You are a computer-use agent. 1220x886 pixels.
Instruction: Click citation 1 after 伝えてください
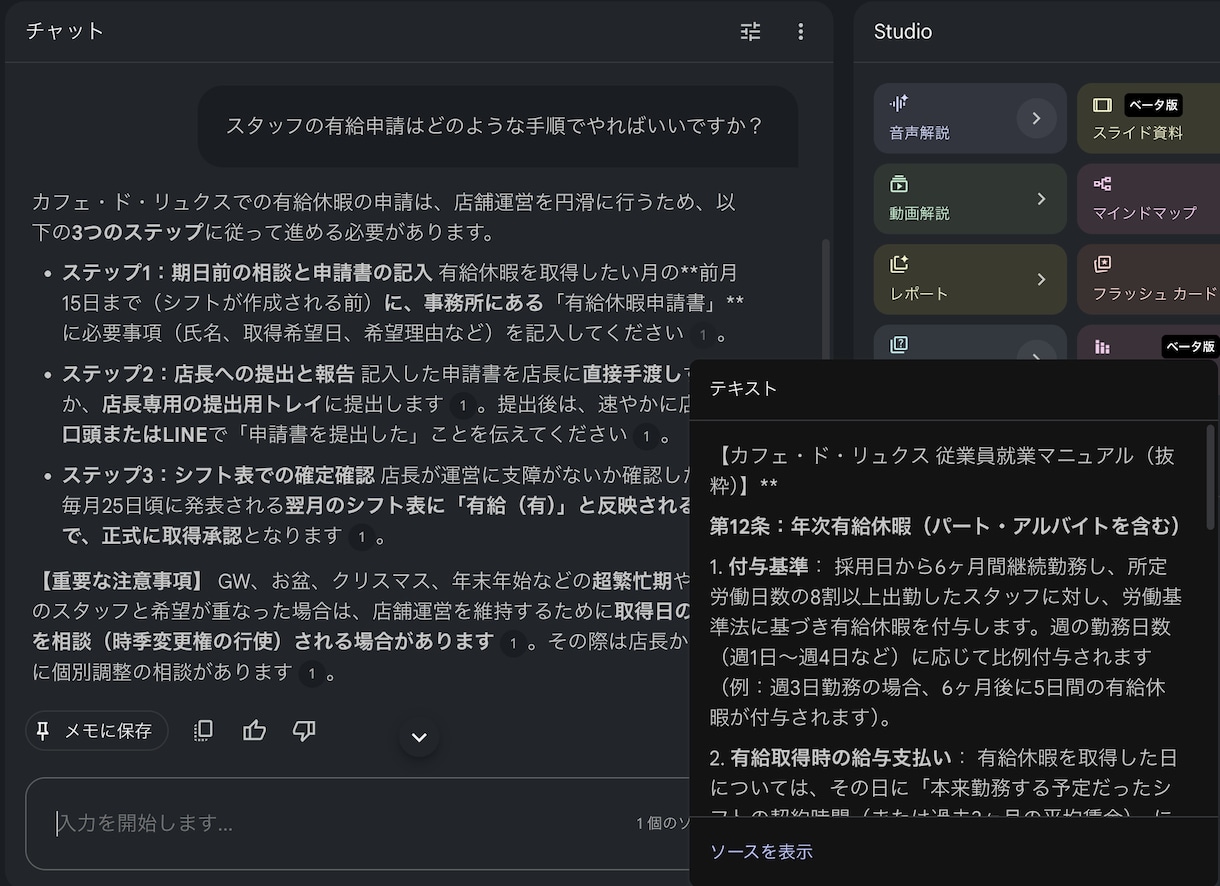[646, 436]
